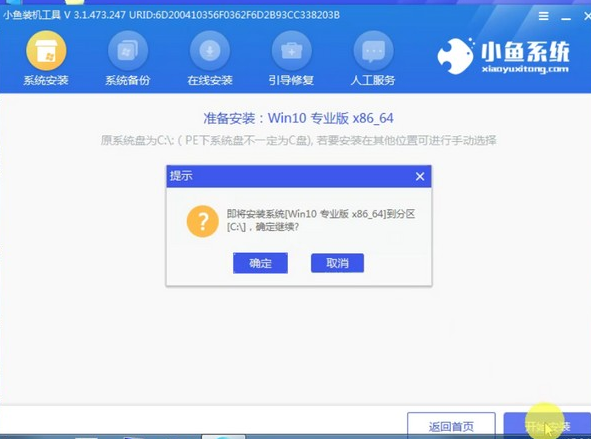Click the 引导修复 tab label
This screenshot has height=439, width=591.
click(x=291, y=80)
